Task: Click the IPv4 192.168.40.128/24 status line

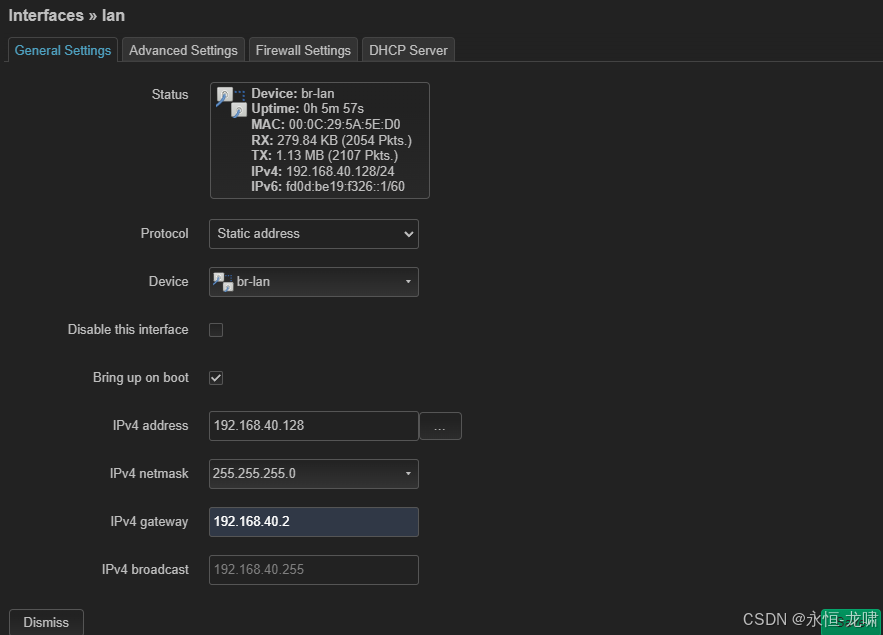Action: 323,171
